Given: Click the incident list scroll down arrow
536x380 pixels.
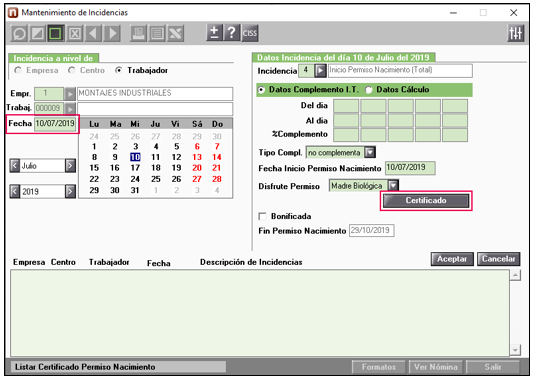Looking at the screenshot, I should (x=515, y=350).
